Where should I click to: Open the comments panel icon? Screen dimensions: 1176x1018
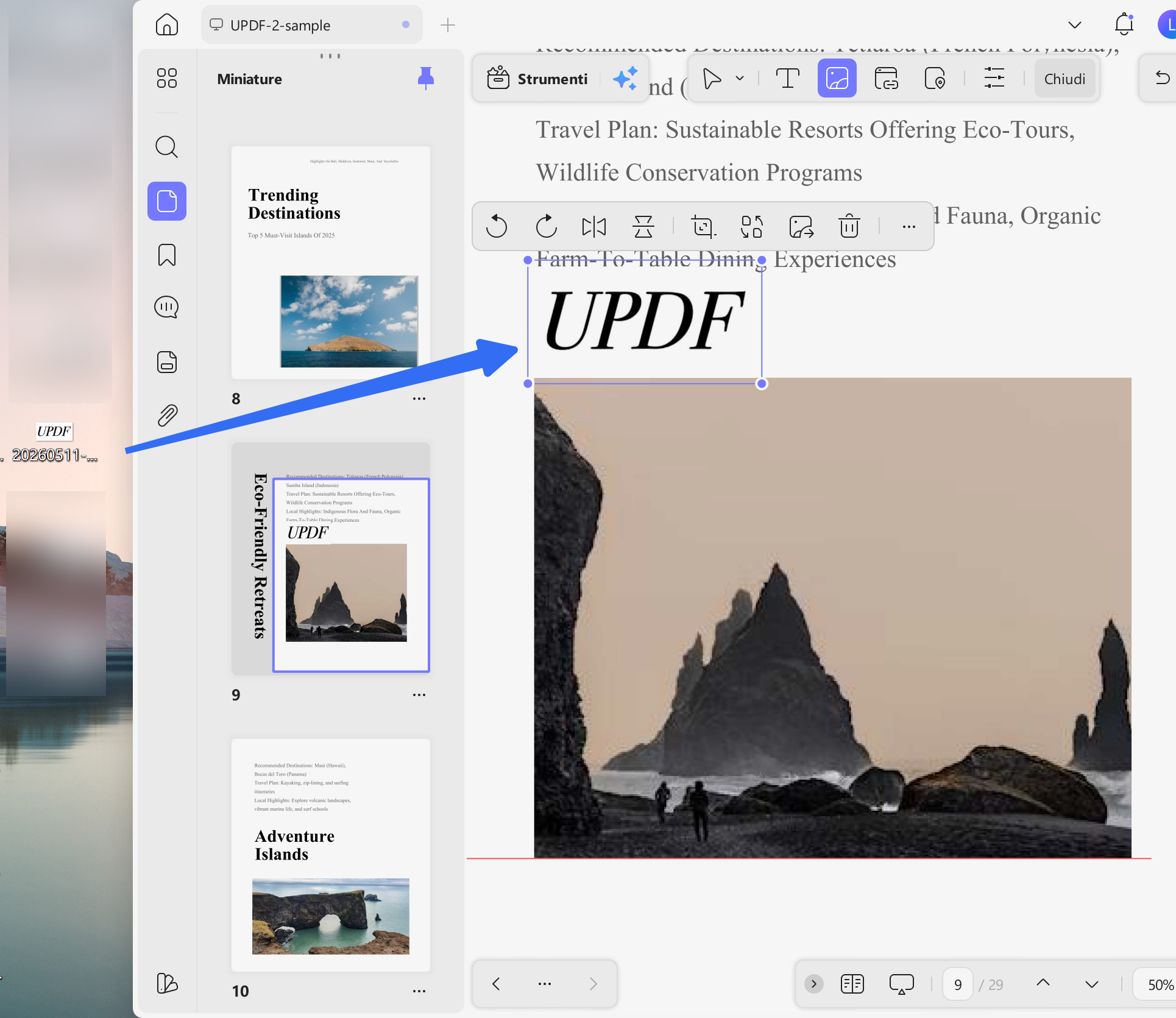tap(166, 307)
